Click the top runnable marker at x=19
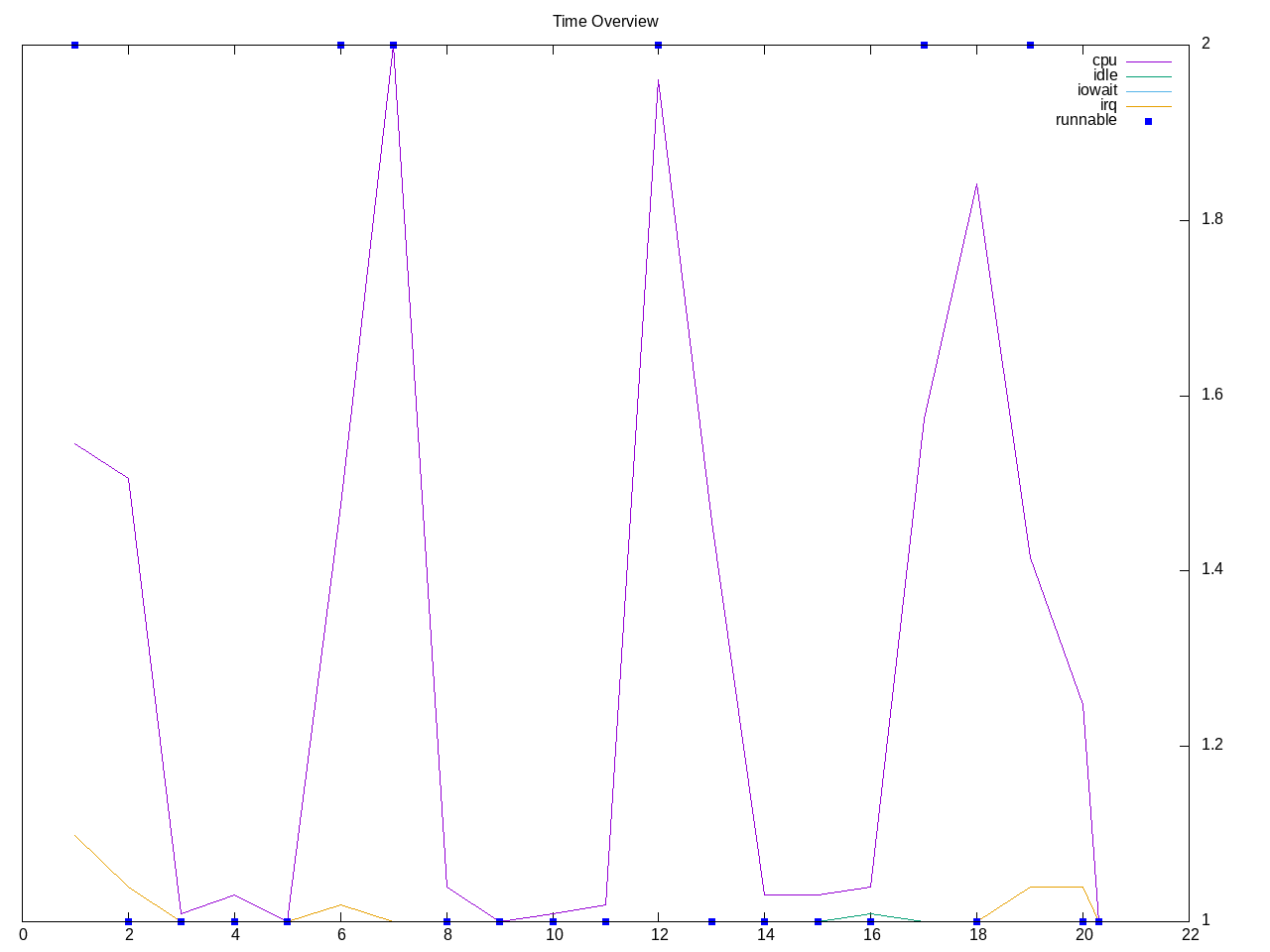 1030,45
